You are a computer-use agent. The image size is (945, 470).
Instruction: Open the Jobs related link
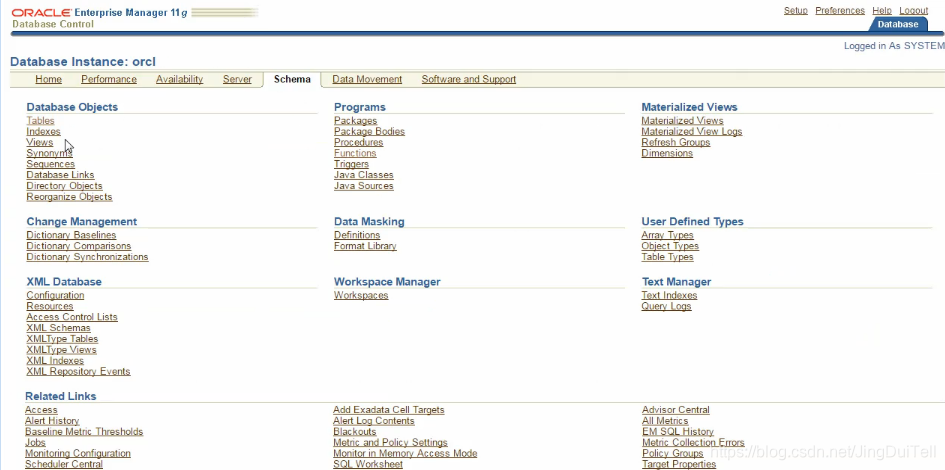coord(35,442)
